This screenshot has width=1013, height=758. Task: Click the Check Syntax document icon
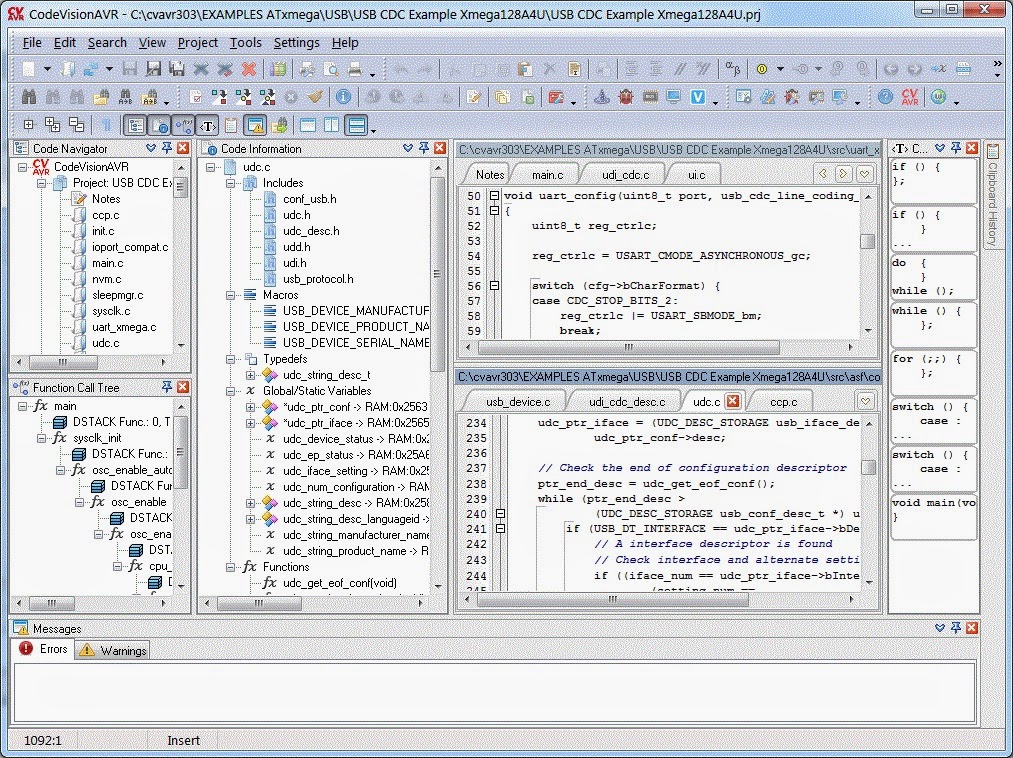[195, 97]
